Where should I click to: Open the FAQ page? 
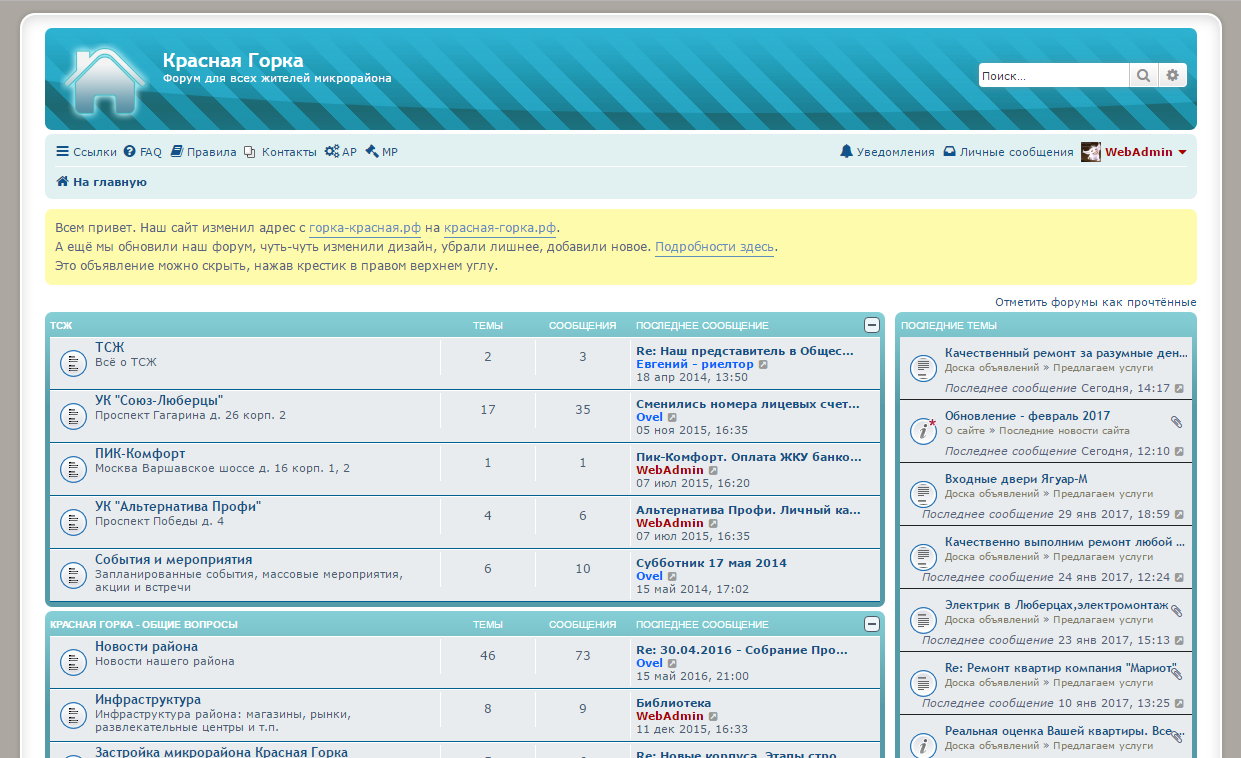pyautogui.click(x=142, y=152)
